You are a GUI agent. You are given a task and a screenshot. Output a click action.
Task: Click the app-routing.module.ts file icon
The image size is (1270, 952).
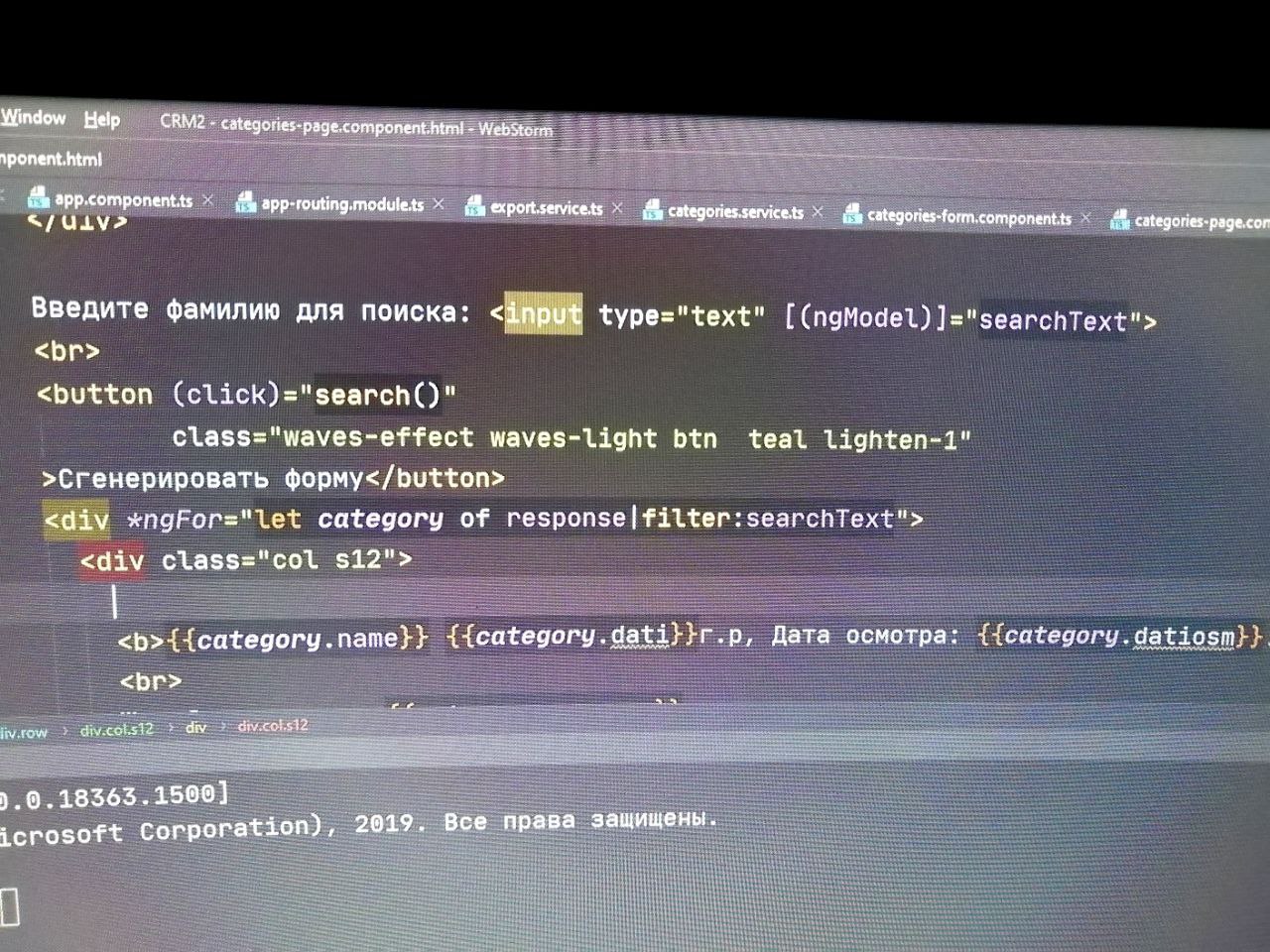coord(245,203)
